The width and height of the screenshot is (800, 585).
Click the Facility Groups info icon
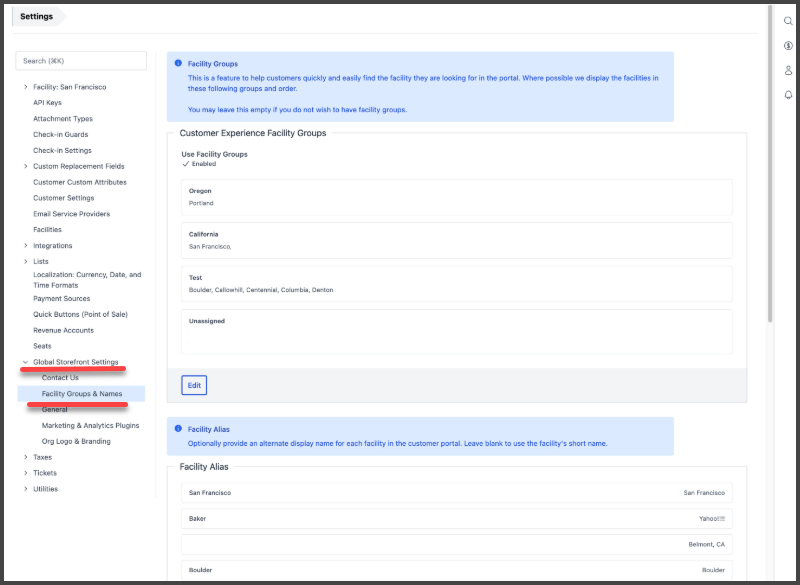(179, 63)
